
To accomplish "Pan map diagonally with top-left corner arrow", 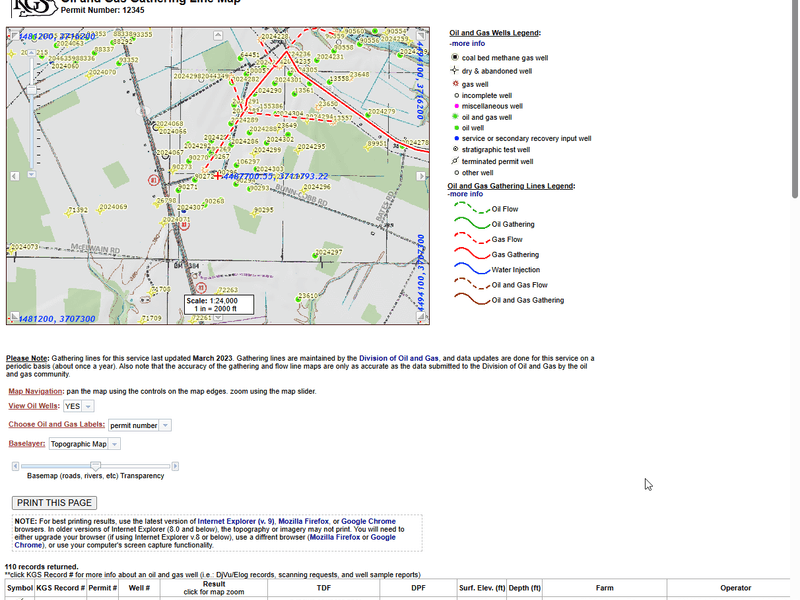I will [14, 35].
